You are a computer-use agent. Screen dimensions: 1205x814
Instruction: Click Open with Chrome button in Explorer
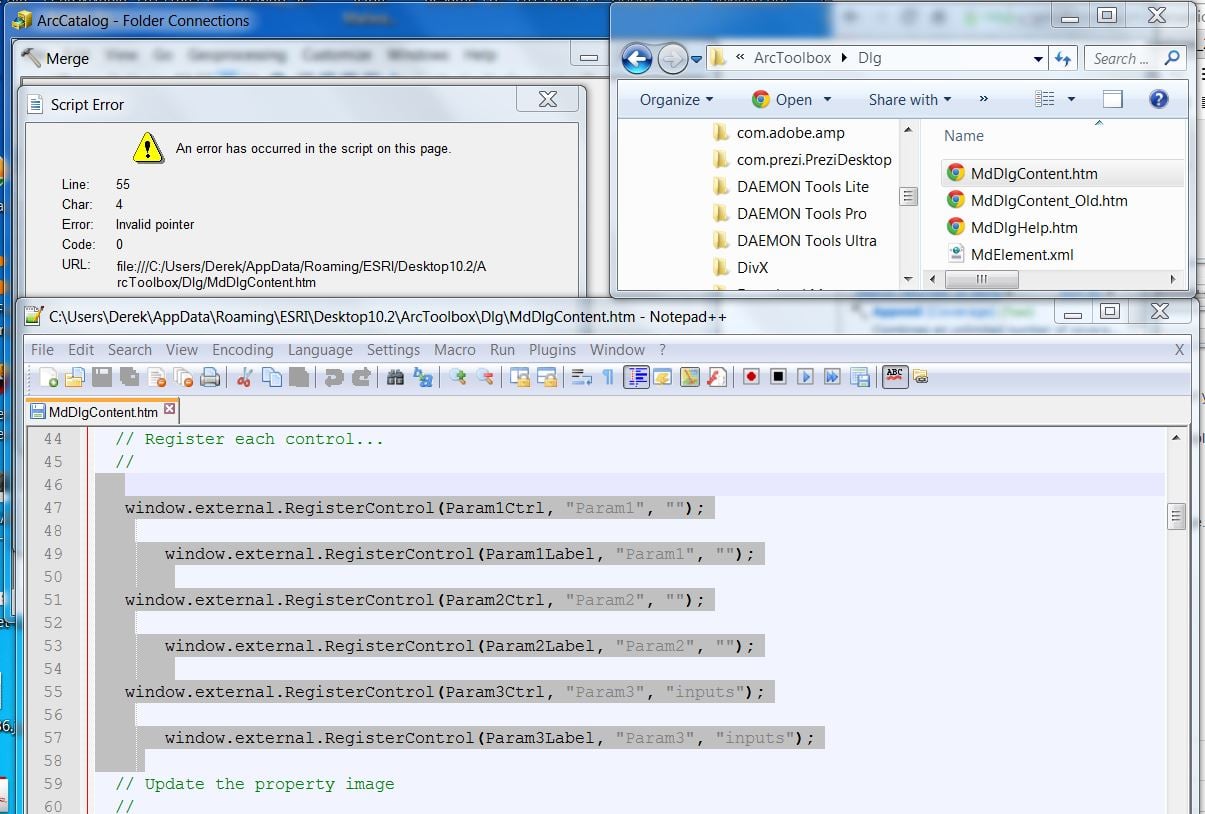pos(783,99)
